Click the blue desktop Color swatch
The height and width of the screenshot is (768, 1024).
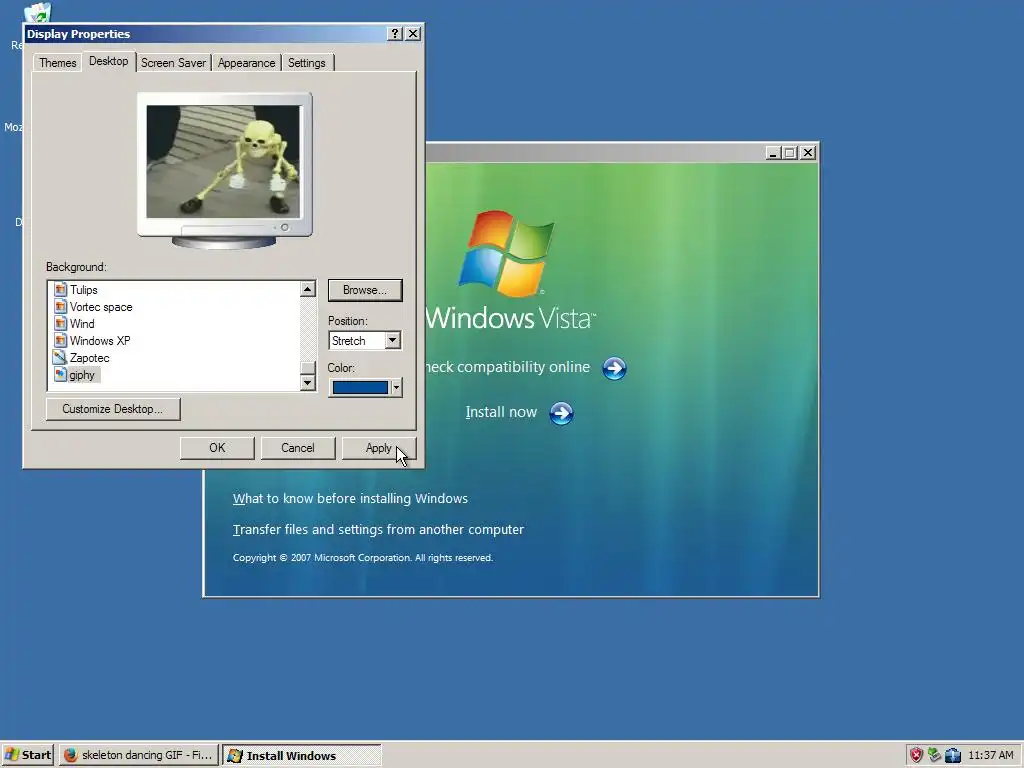click(360, 387)
